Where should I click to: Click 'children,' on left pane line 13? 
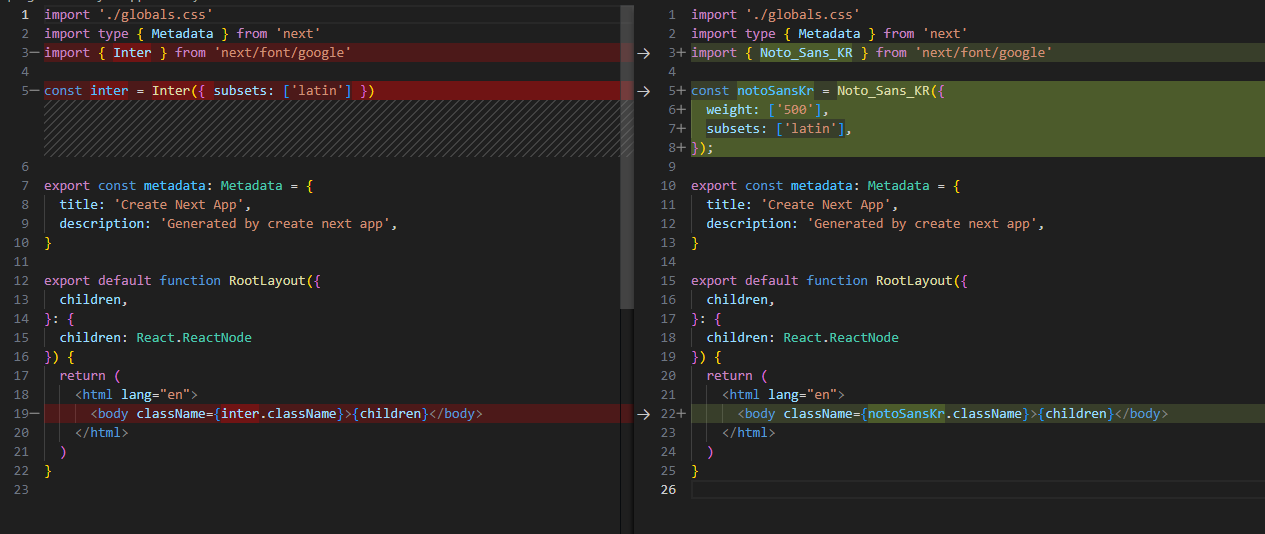tap(94, 300)
